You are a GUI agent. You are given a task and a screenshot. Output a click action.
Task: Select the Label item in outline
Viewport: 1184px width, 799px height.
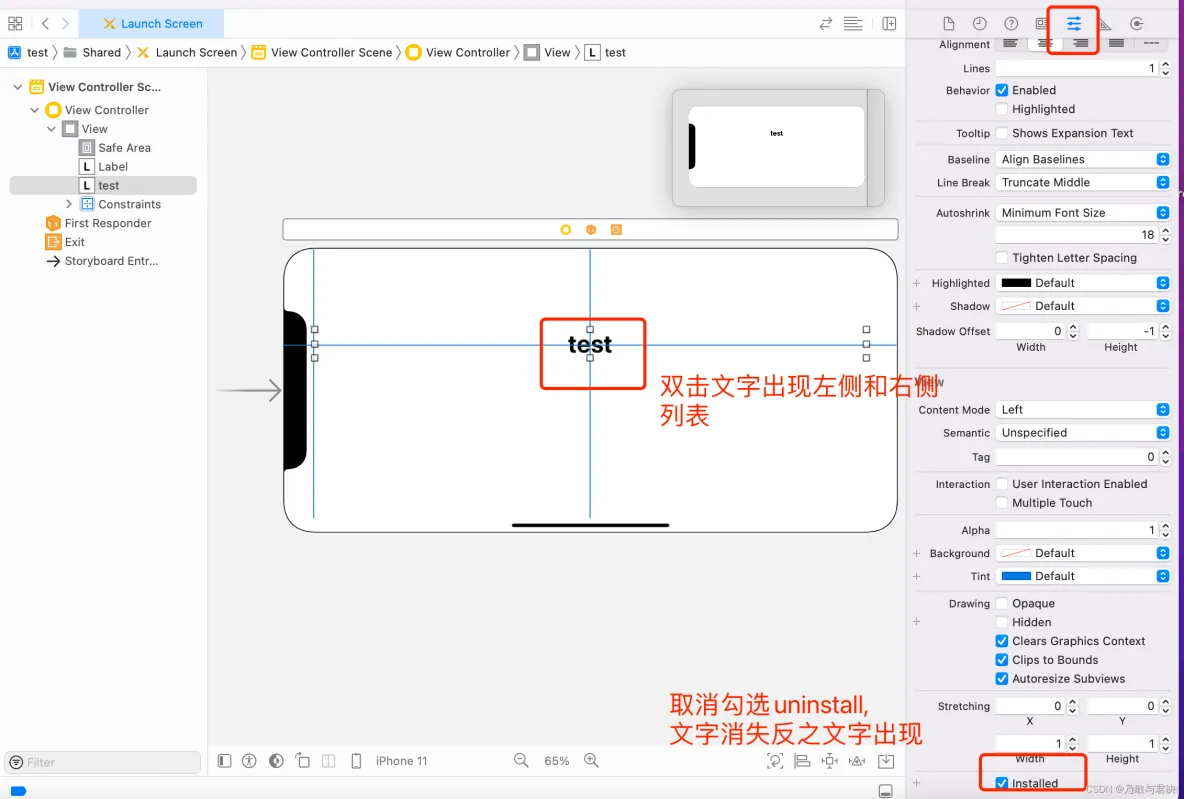coord(103,166)
